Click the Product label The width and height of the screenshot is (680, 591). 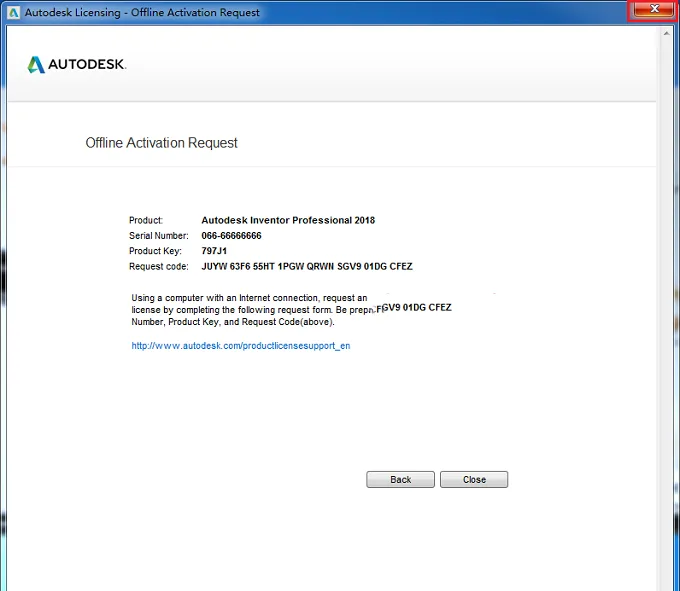146,220
